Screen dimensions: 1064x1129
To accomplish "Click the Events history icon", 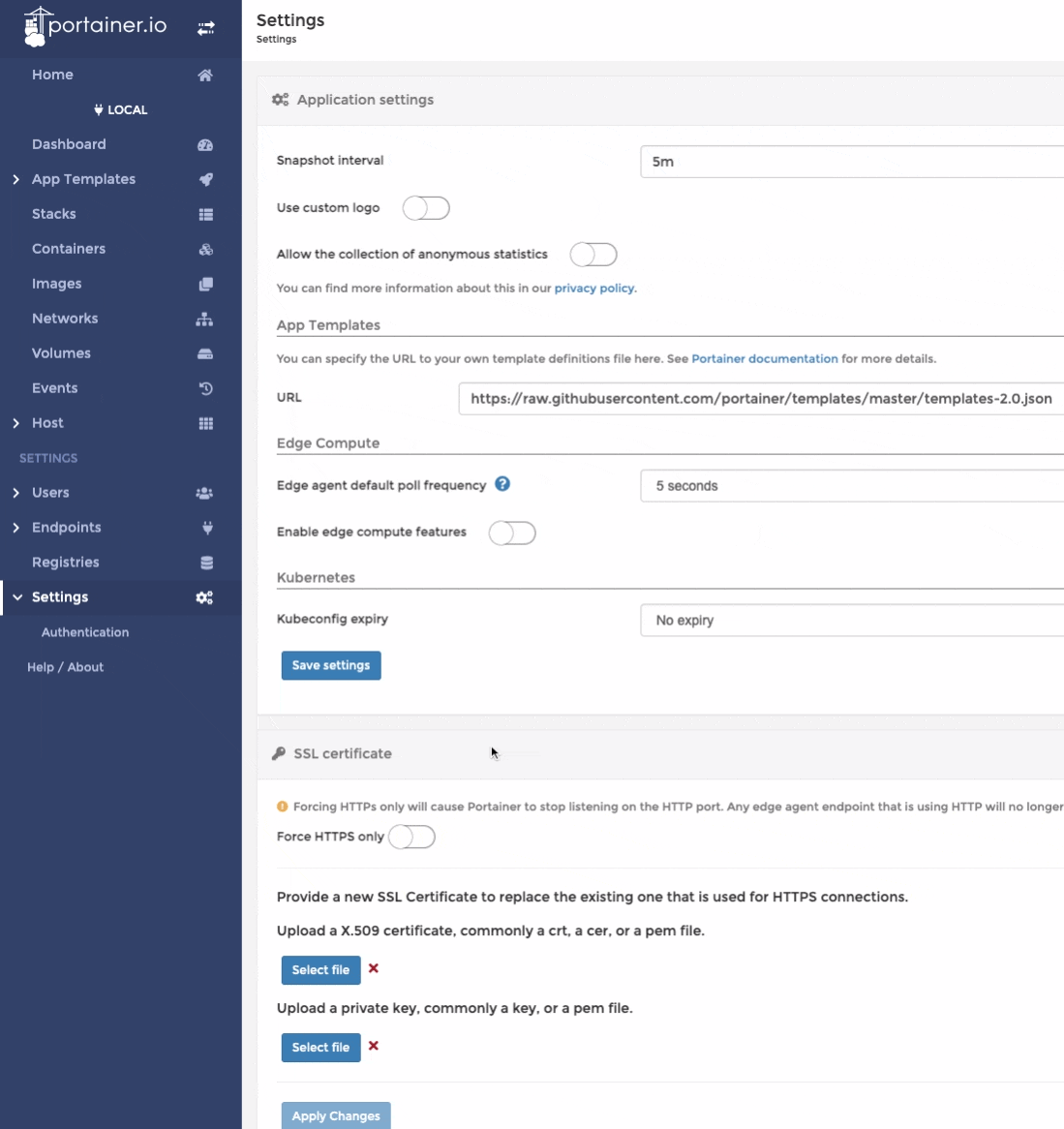I will coord(205,389).
